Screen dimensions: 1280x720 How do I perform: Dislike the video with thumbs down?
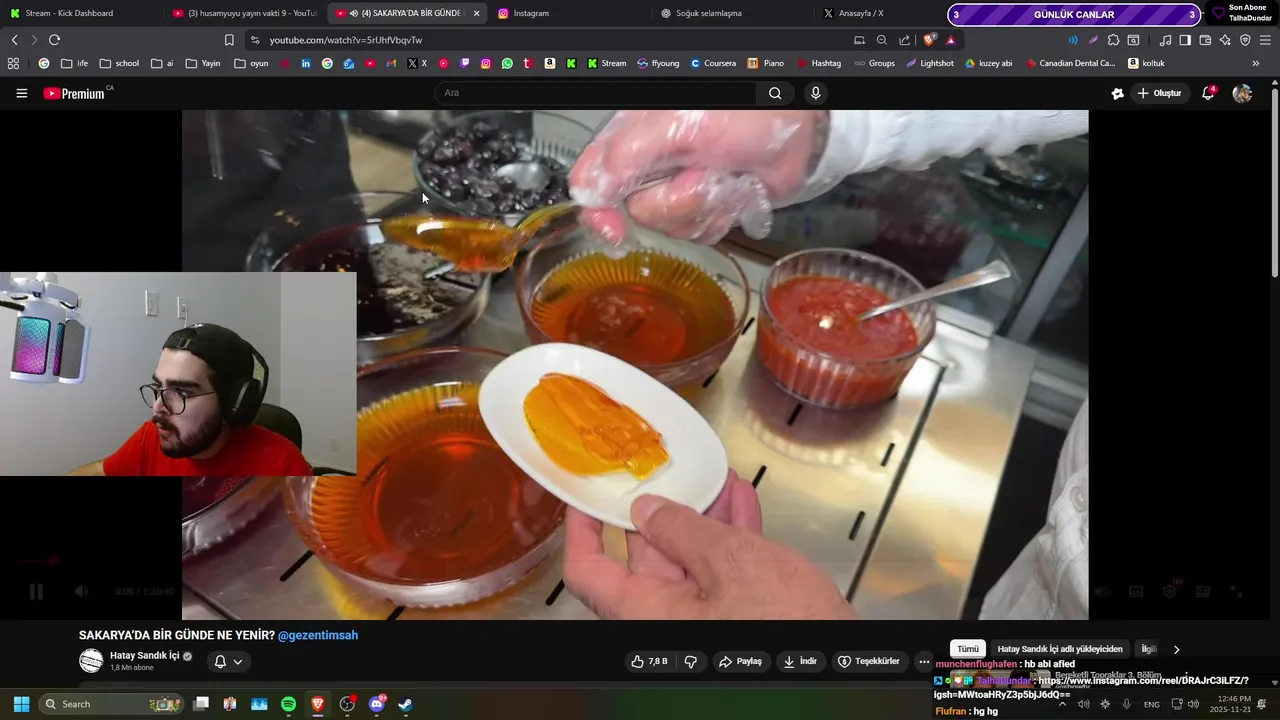click(690, 661)
